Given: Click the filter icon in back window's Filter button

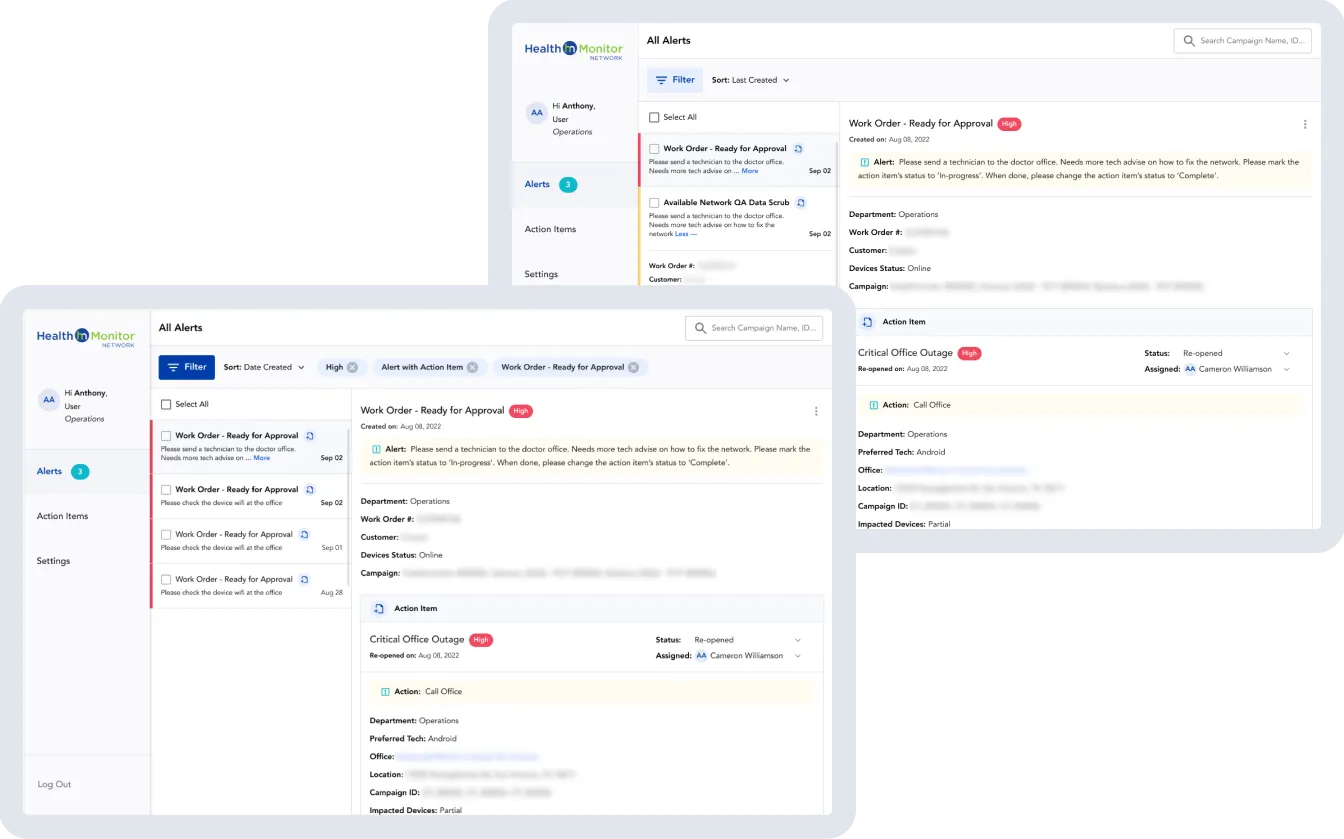Looking at the screenshot, I should pyautogui.click(x=662, y=80).
